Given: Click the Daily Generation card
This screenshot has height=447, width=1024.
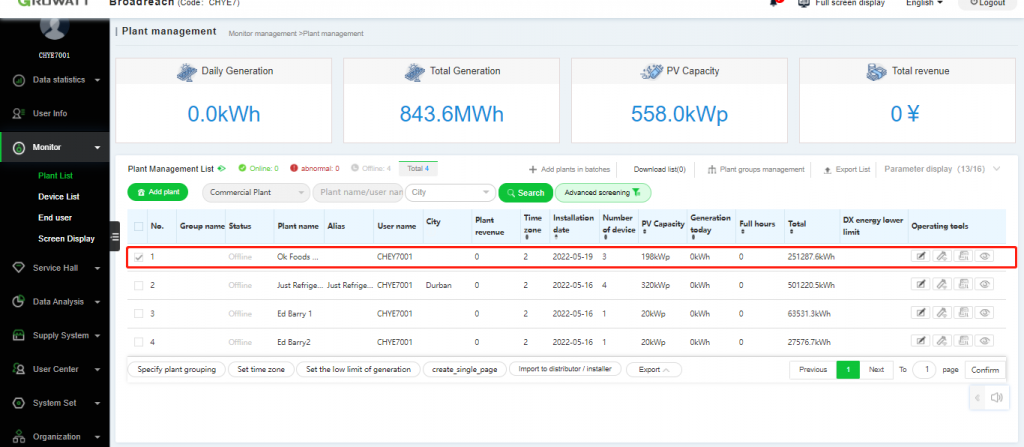Looking at the screenshot, I should click(224, 101).
